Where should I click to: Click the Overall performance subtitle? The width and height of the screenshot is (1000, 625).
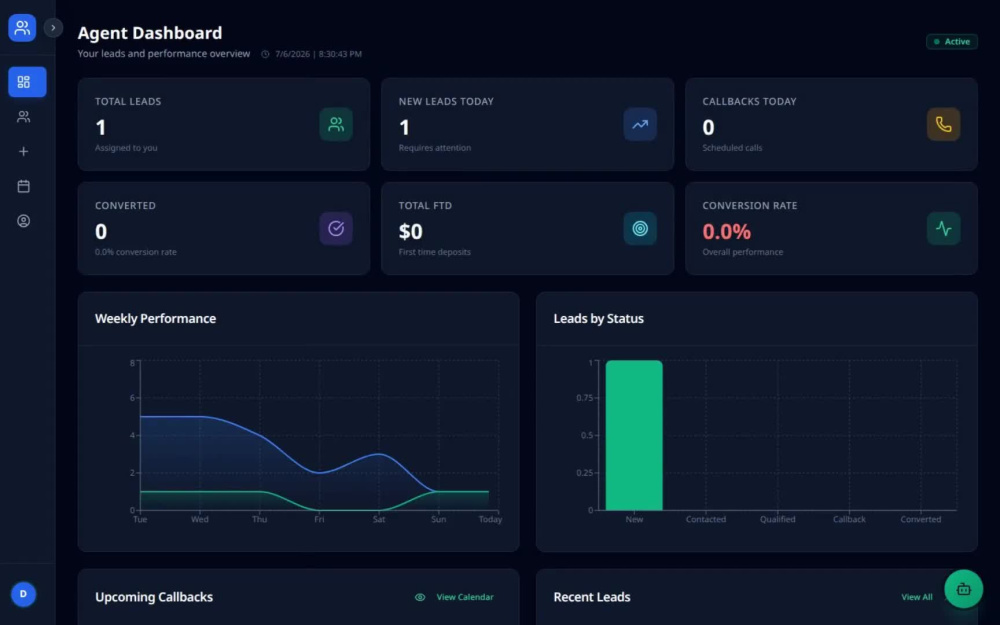coord(742,252)
